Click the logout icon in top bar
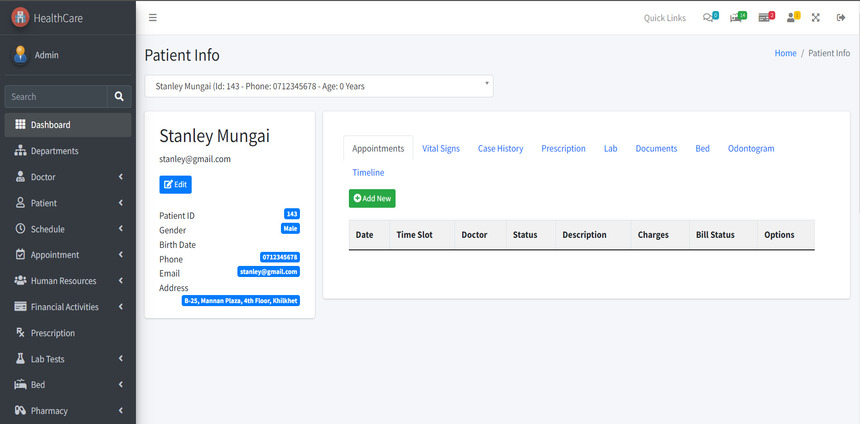This screenshot has height=424, width=860. [x=839, y=18]
